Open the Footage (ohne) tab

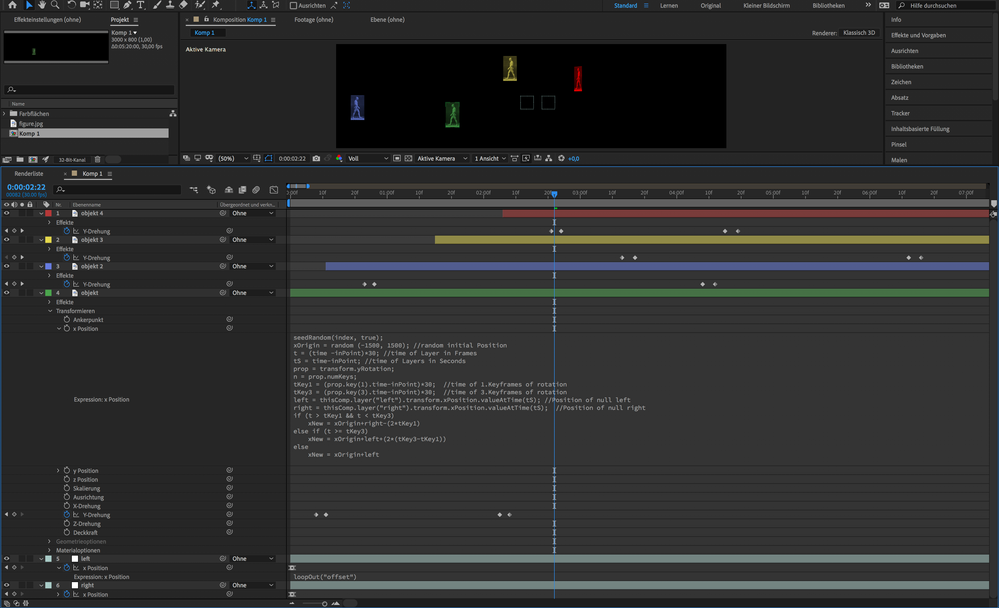click(x=313, y=20)
